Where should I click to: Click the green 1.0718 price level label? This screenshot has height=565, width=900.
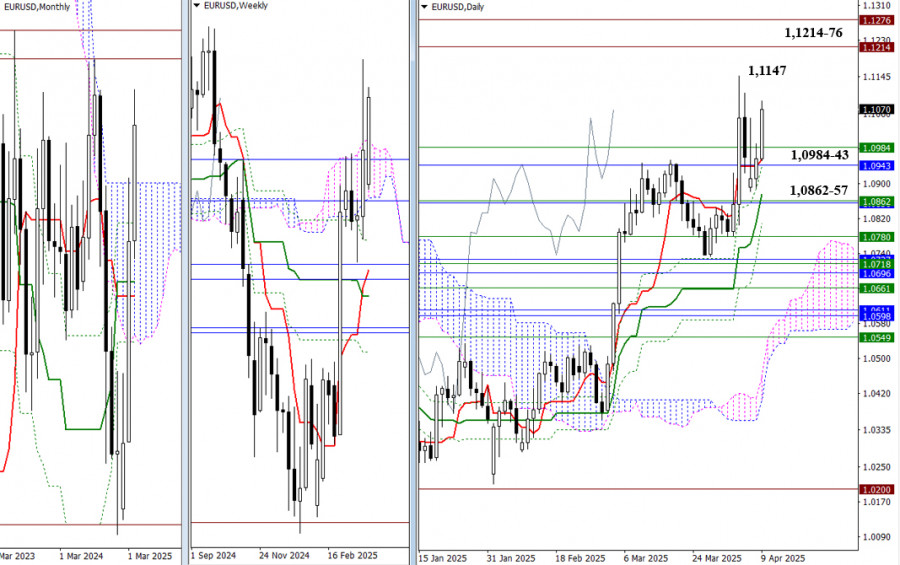tap(876, 264)
